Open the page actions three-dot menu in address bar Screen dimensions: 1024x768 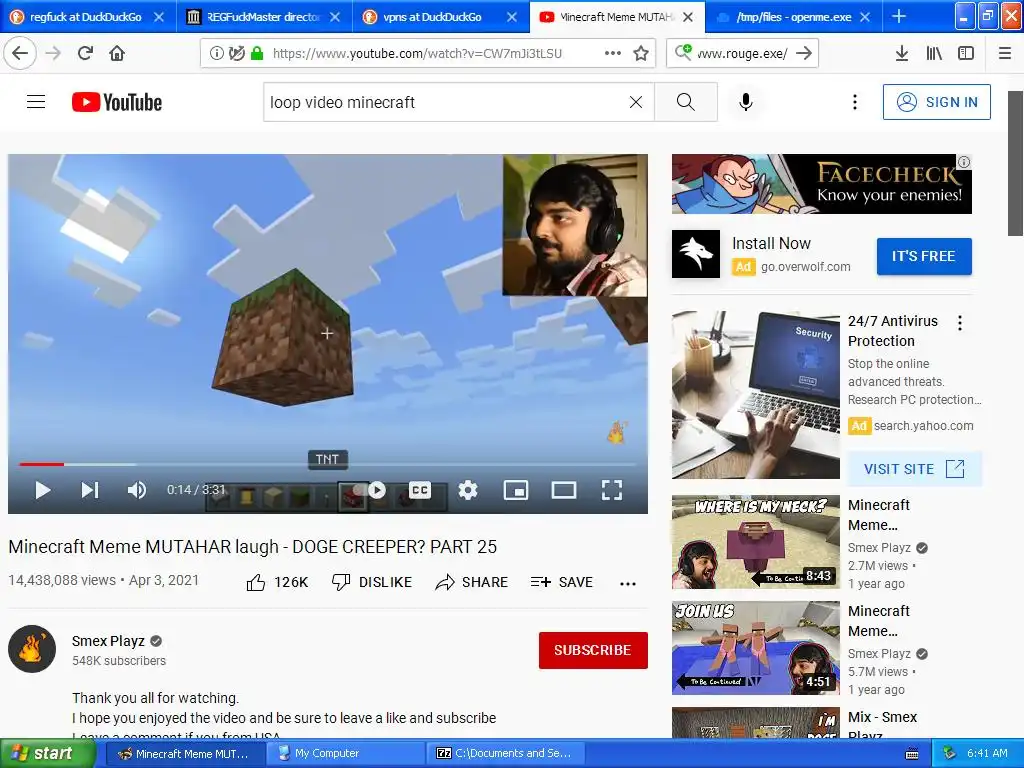pos(613,53)
